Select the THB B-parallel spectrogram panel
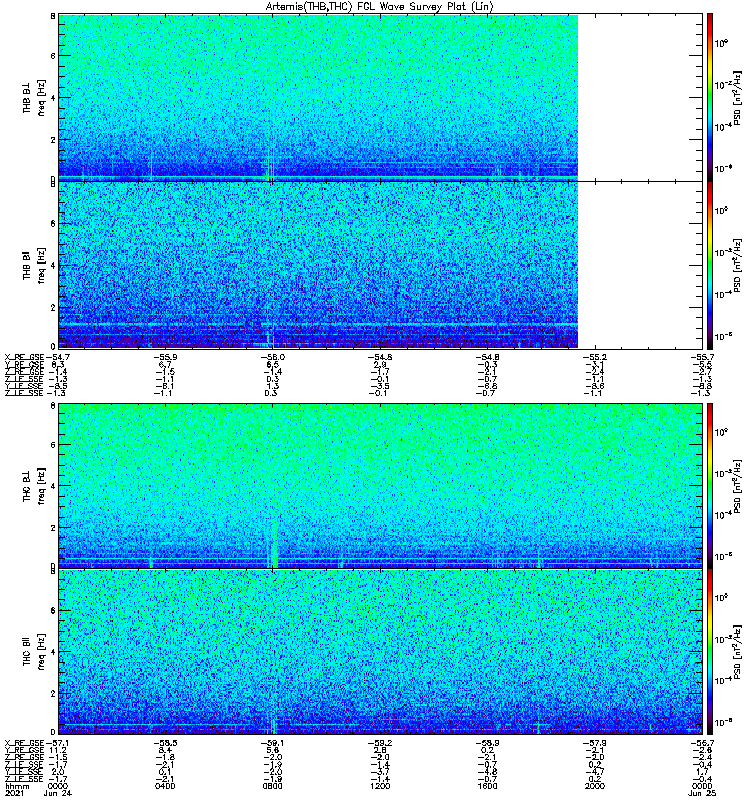750x800 pixels. tap(381, 265)
